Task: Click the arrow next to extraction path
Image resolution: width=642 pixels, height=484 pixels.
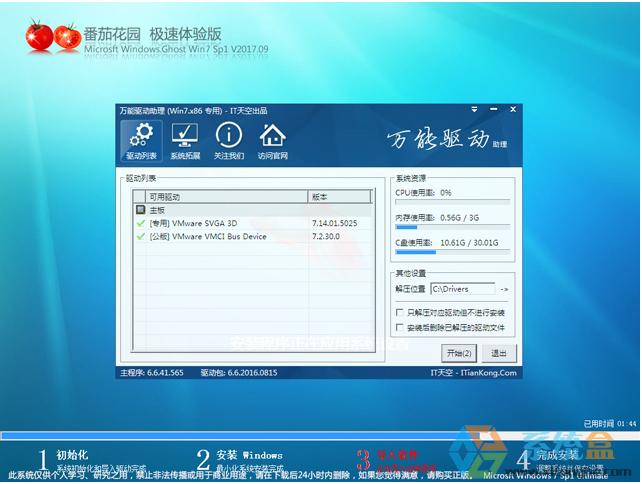Action: [505, 289]
